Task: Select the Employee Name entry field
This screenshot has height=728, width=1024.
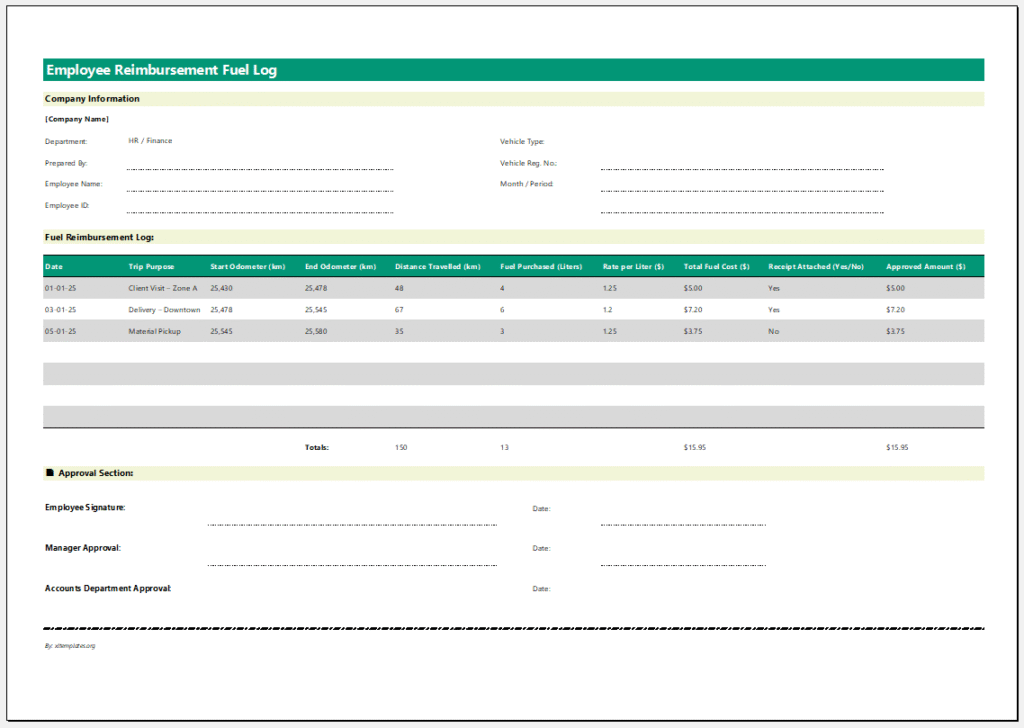Action: [258, 190]
